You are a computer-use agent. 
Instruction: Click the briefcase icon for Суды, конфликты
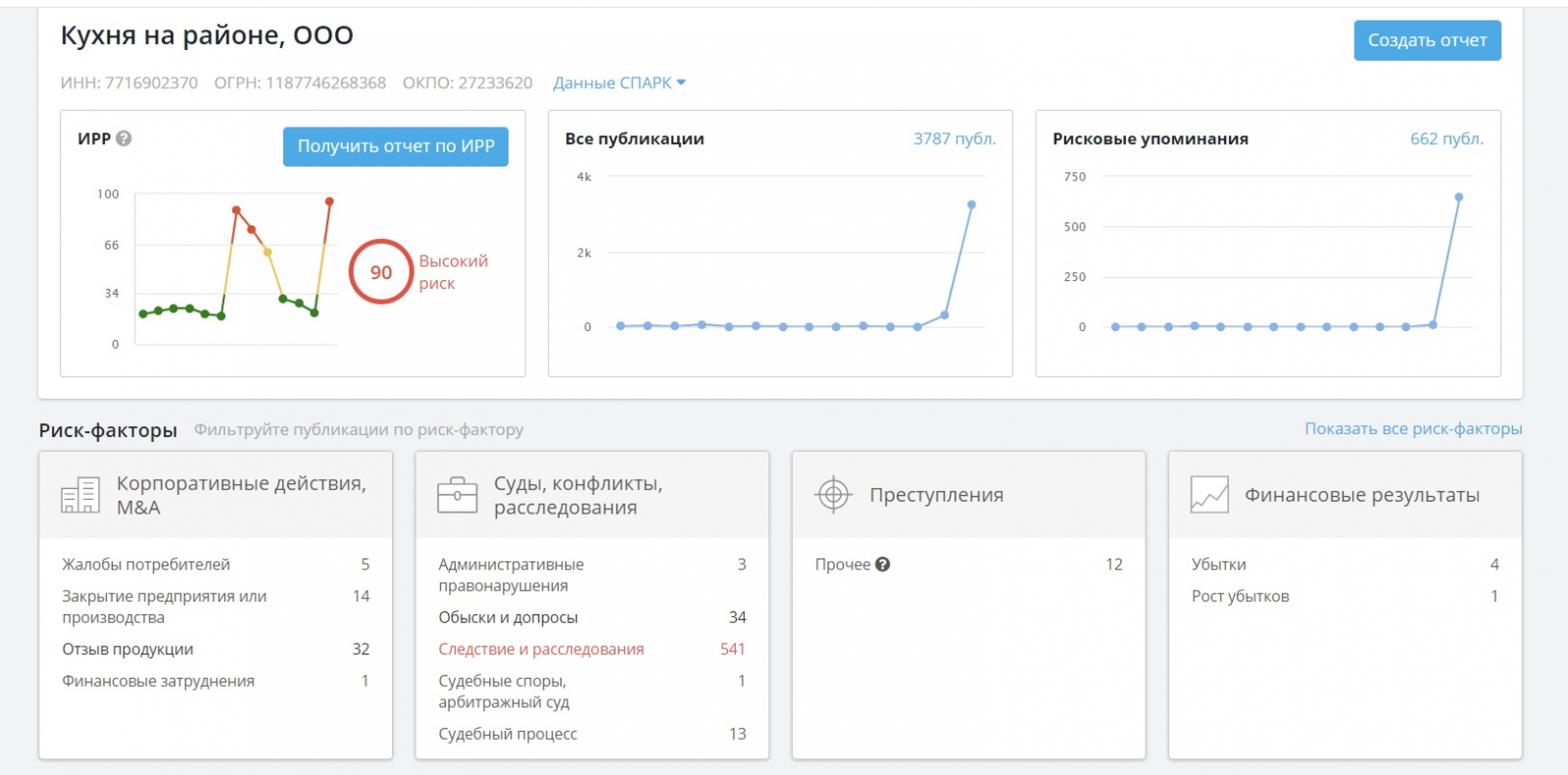point(457,495)
